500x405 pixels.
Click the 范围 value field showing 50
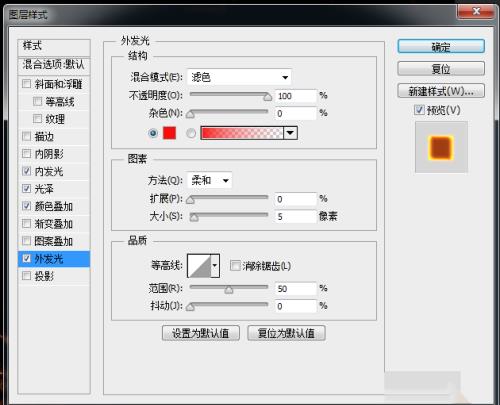[296, 289]
